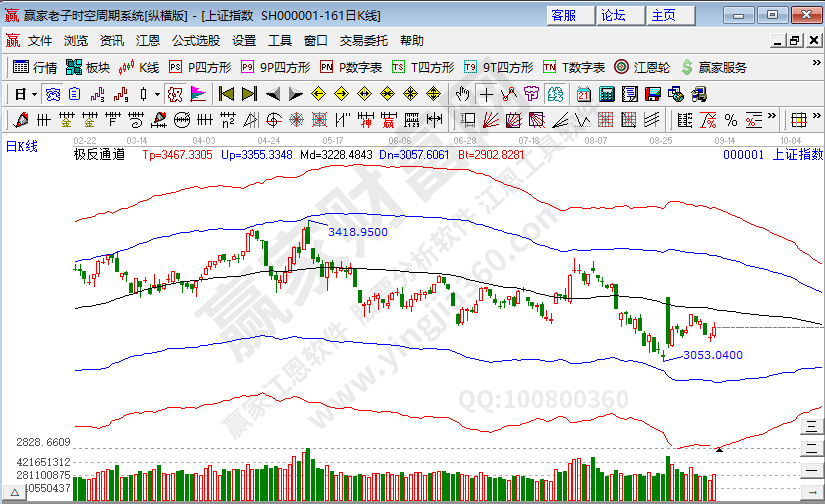Click the 客服 button in title bar
This screenshot has width=825, height=504.
pyautogui.click(x=563, y=15)
